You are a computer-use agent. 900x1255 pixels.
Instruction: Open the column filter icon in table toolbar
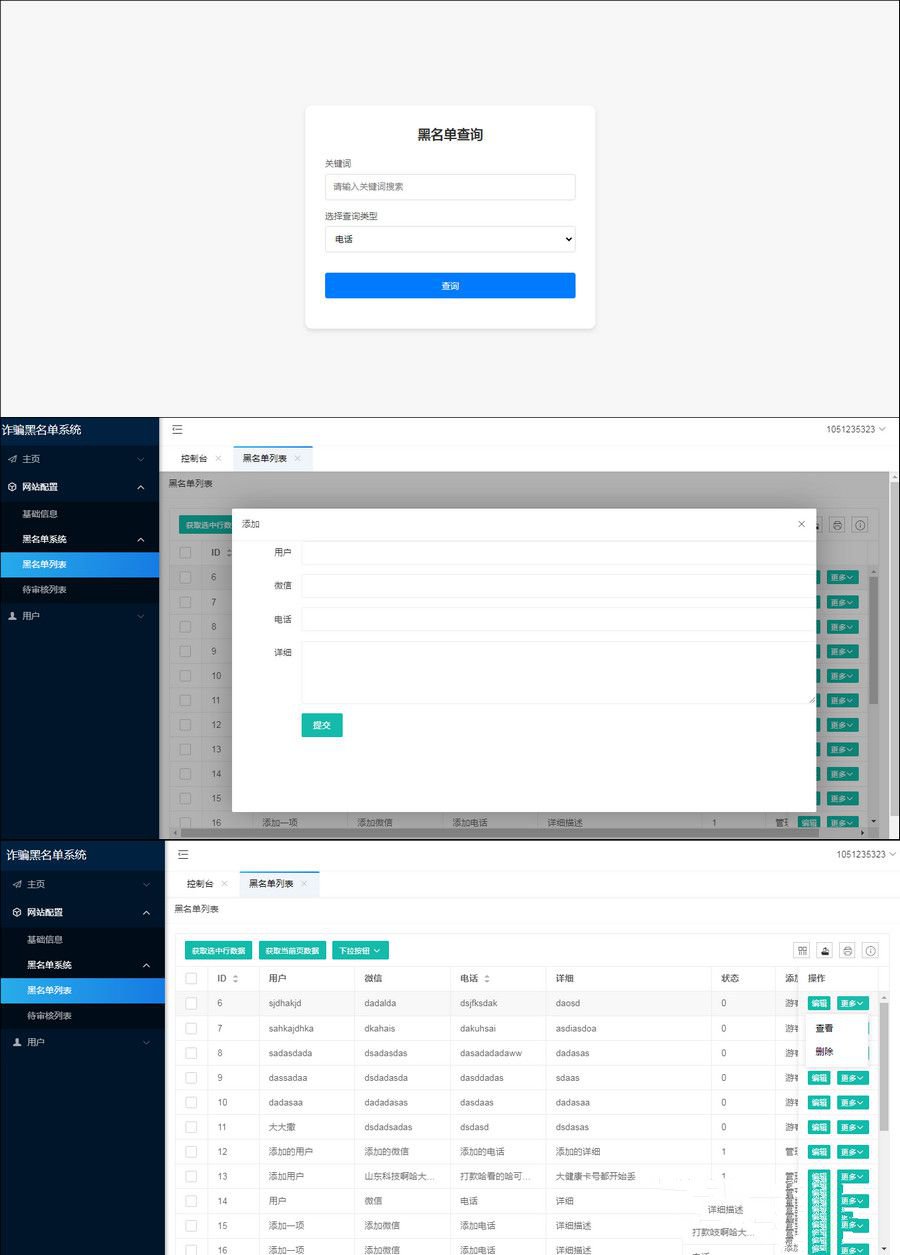pyautogui.click(x=801, y=951)
